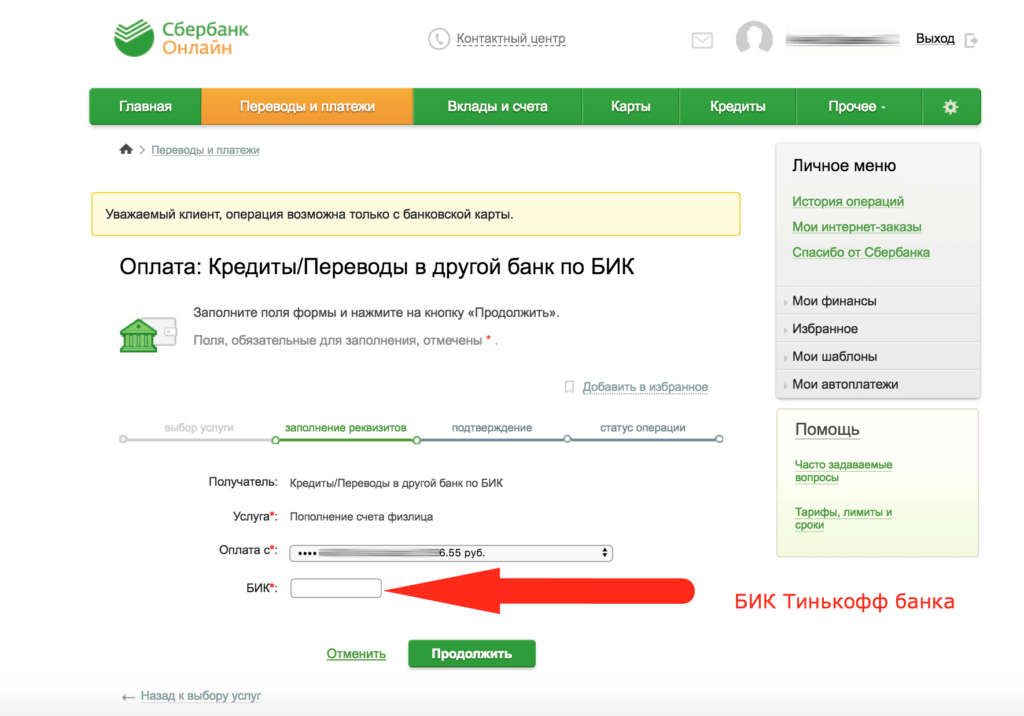The width and height of the screenshot is (1024, 716).
Task: Open the Переводы и платежи tab
Action: point(307,106)
